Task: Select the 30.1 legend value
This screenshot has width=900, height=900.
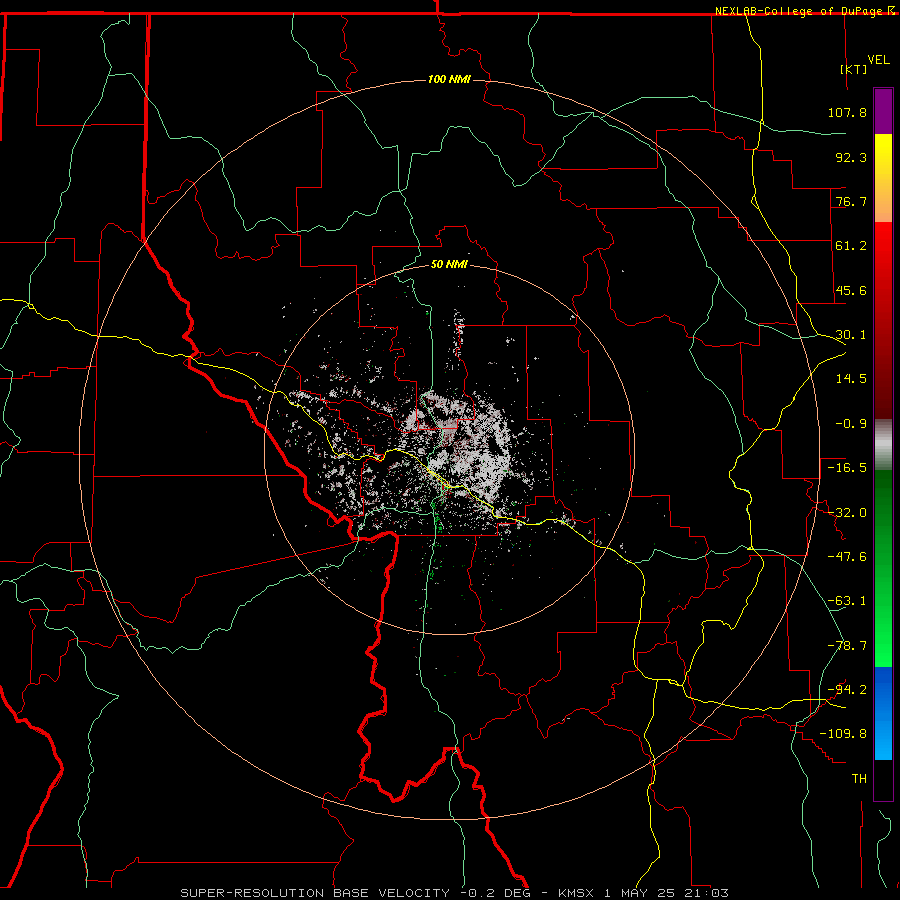Action: click(851, 335)
